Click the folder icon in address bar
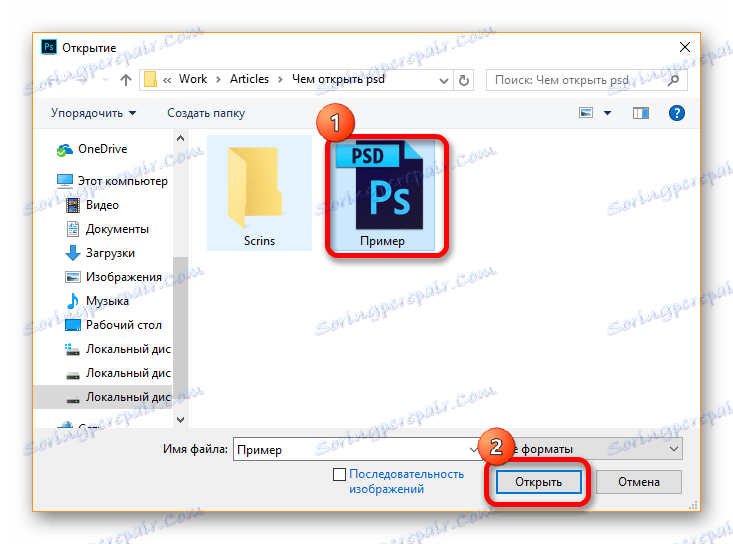 [x=150, y=79]
